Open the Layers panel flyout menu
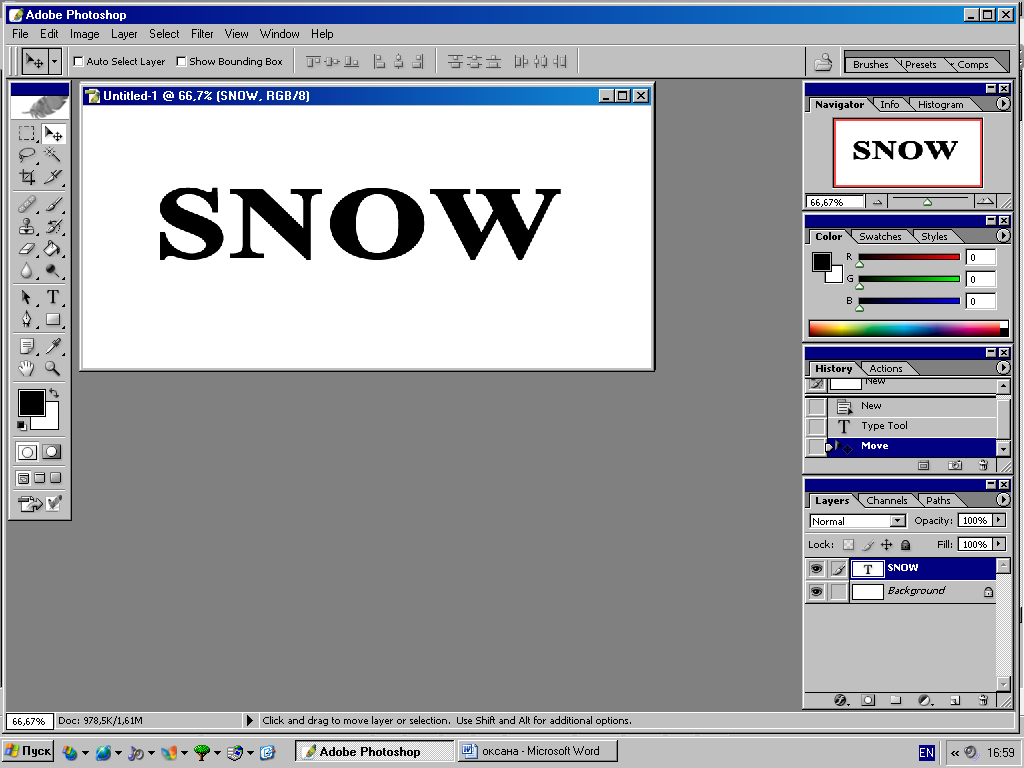This screenshot has height=768, width=1024. click(x=1002, y=500)
